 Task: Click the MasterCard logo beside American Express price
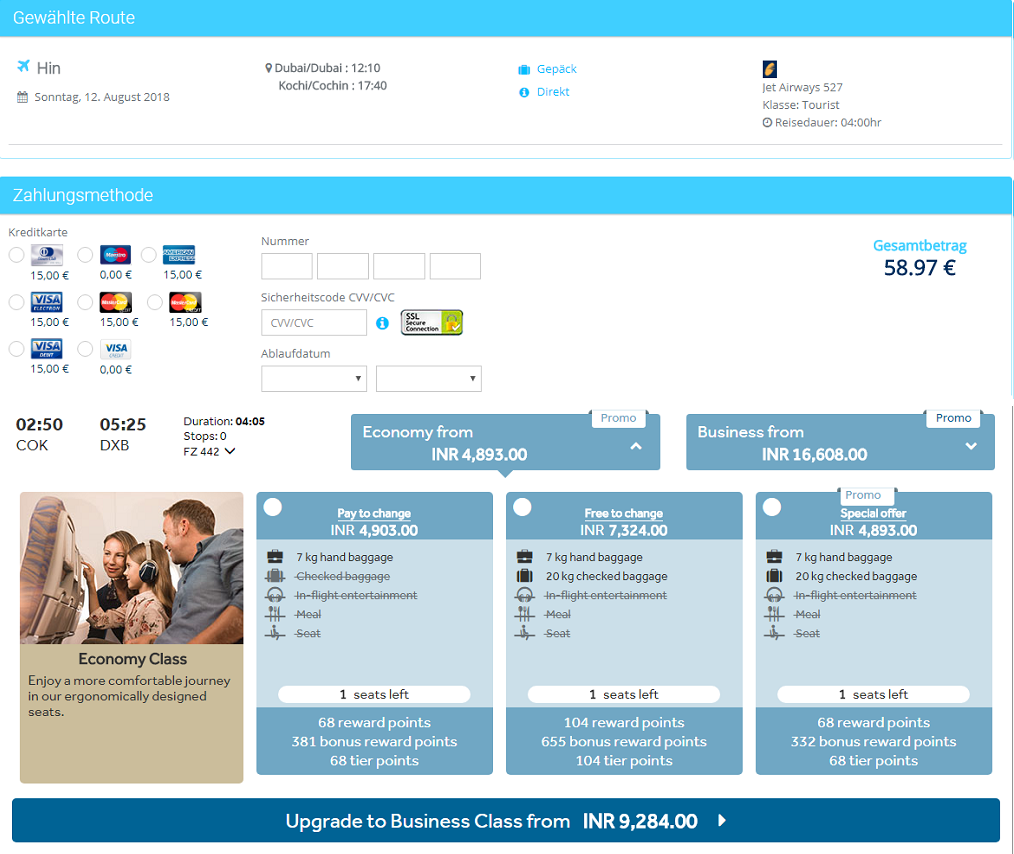tap(186, 302)
